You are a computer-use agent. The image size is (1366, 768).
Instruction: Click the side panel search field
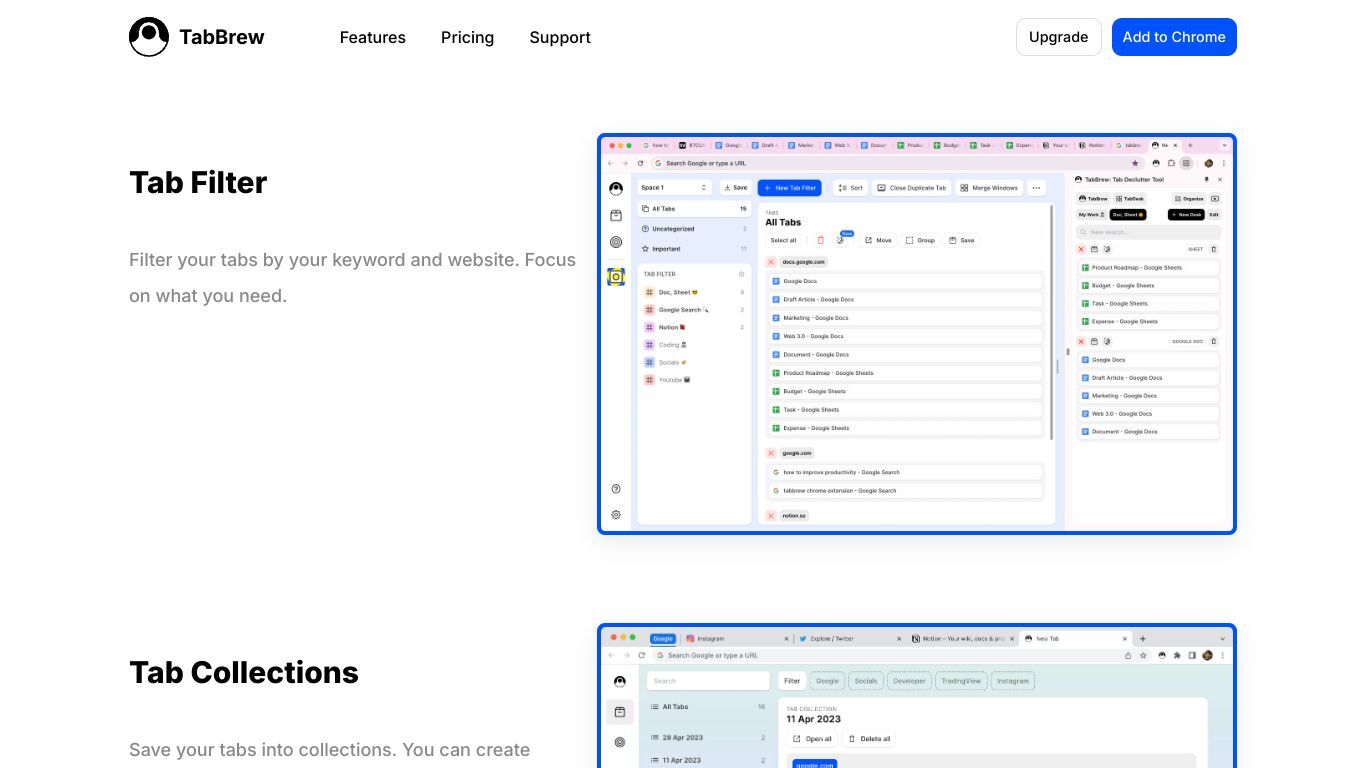(x=1148, y=232)
